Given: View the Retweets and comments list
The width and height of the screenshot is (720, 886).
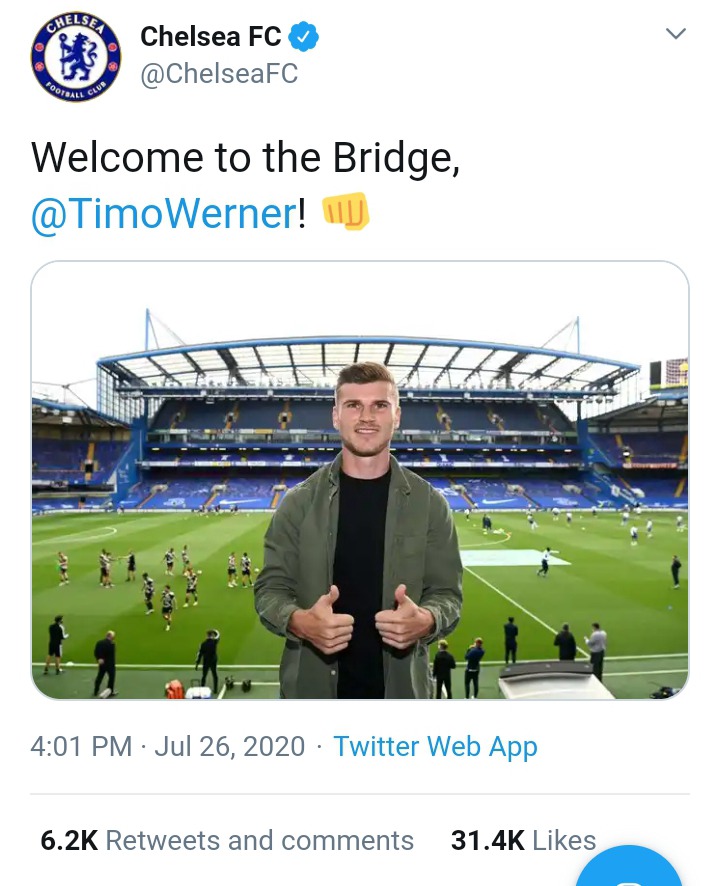Looking at the screenshot, I should tap(259, 841).
